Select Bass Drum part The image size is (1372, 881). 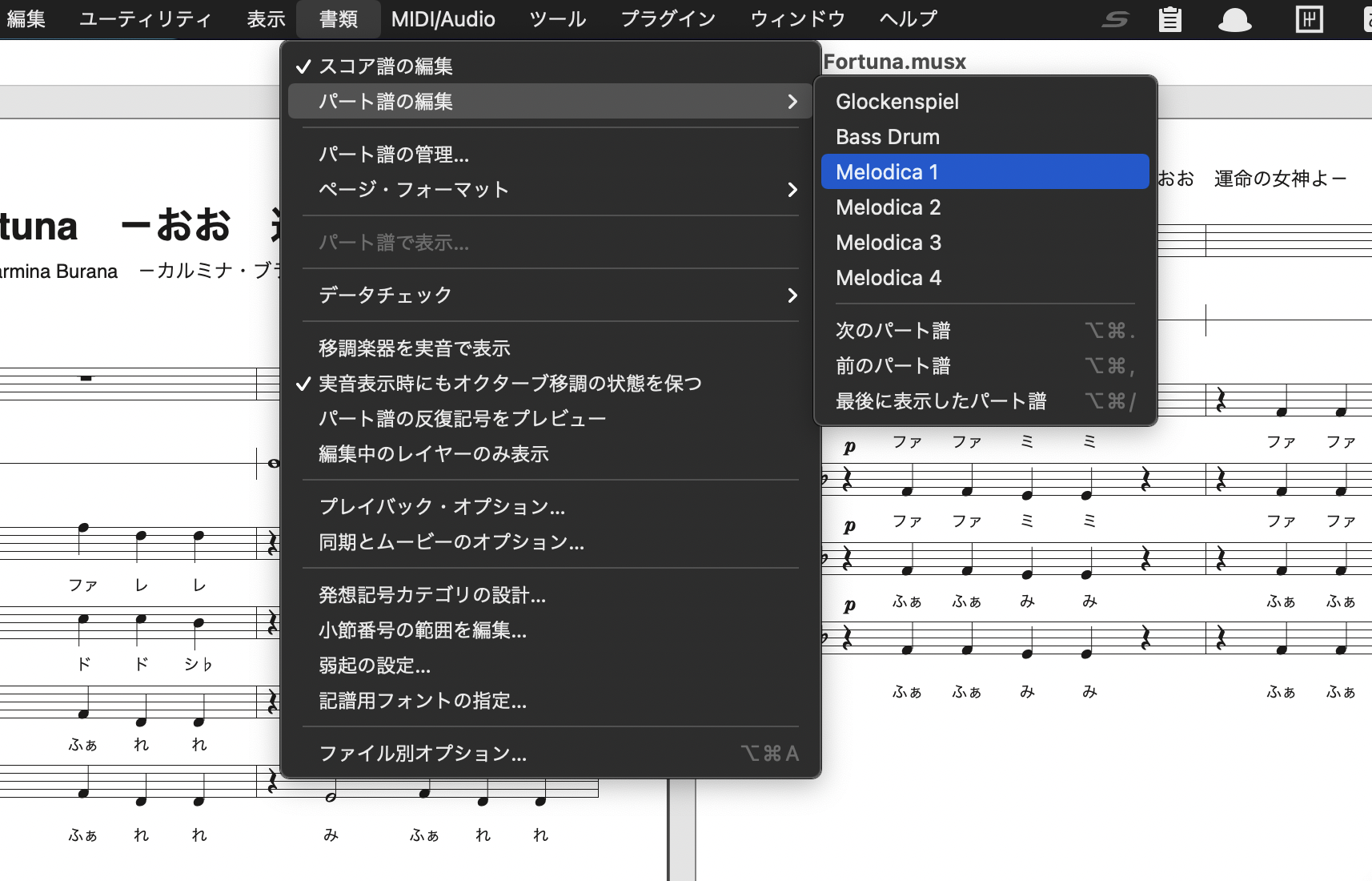985,137
